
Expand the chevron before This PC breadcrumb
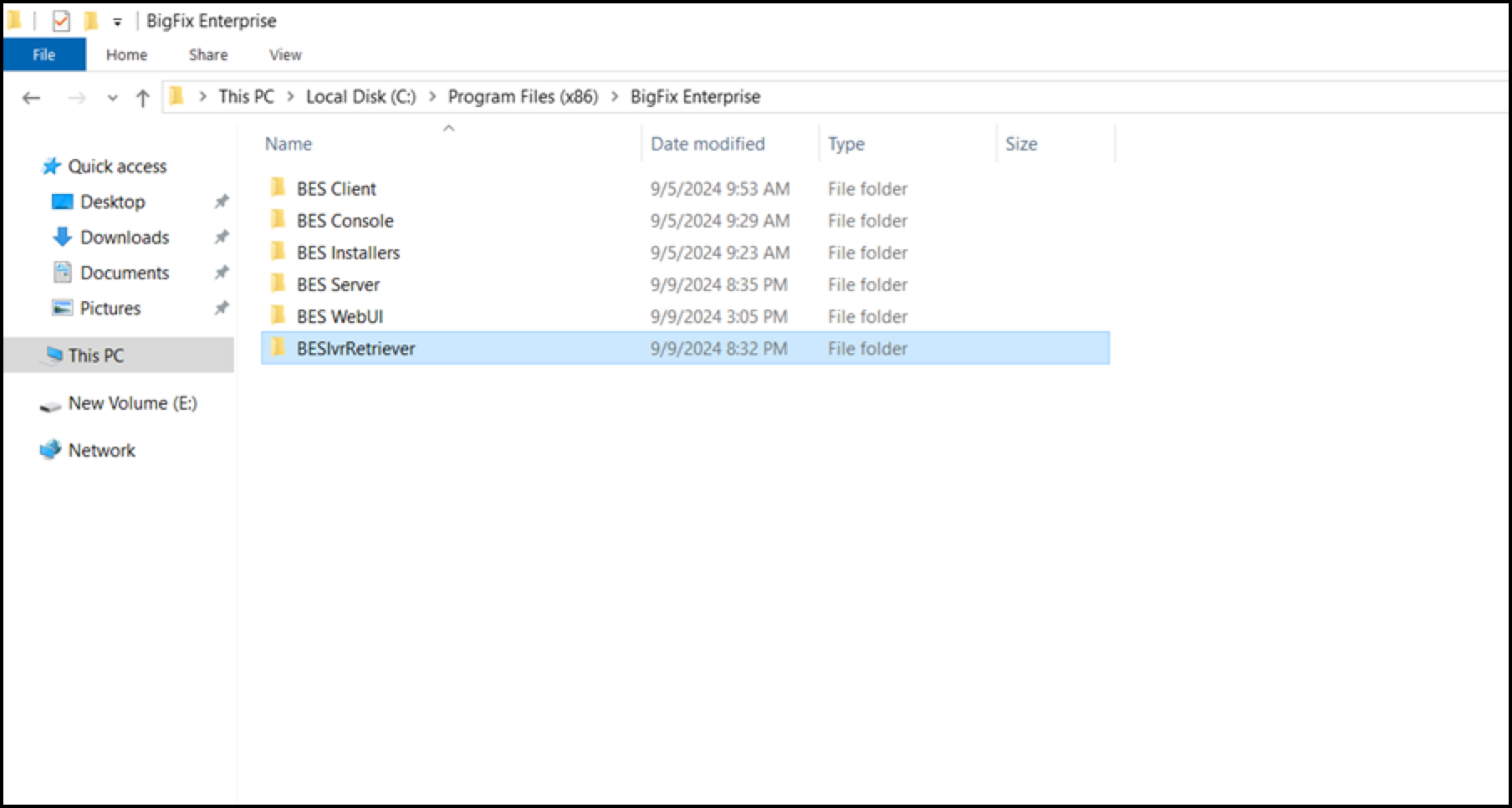click(x=203, y=97)
